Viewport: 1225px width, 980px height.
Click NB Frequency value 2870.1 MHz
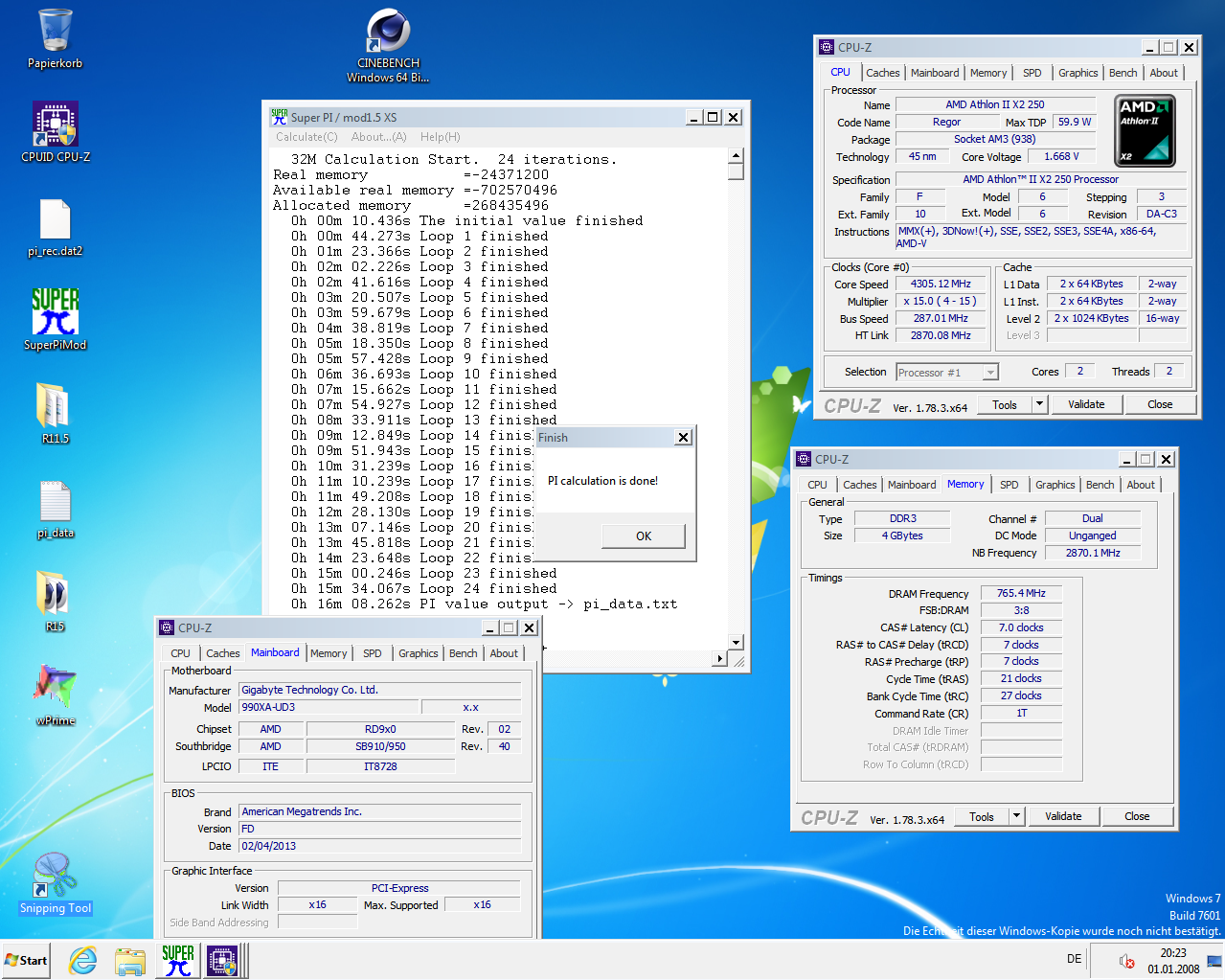point(1092,553)
